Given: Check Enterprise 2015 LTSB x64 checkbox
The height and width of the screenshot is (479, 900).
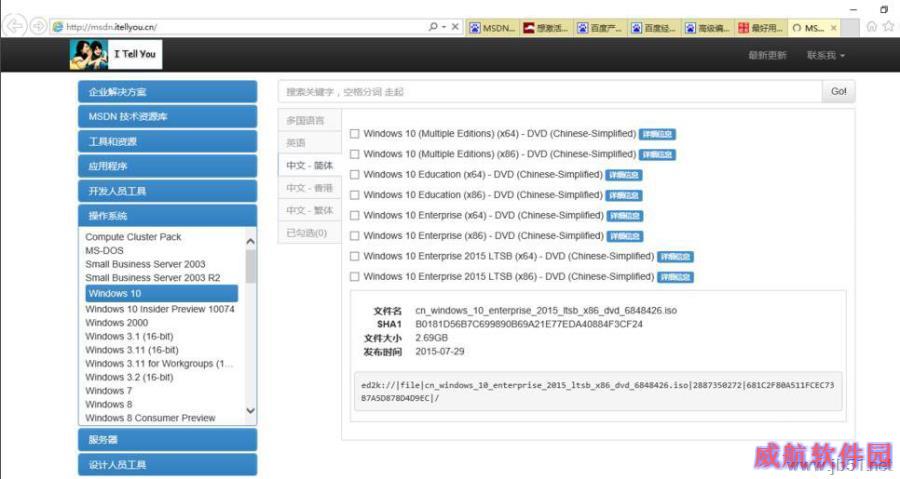Looking at the screenshot, I should tap(355, 256).
